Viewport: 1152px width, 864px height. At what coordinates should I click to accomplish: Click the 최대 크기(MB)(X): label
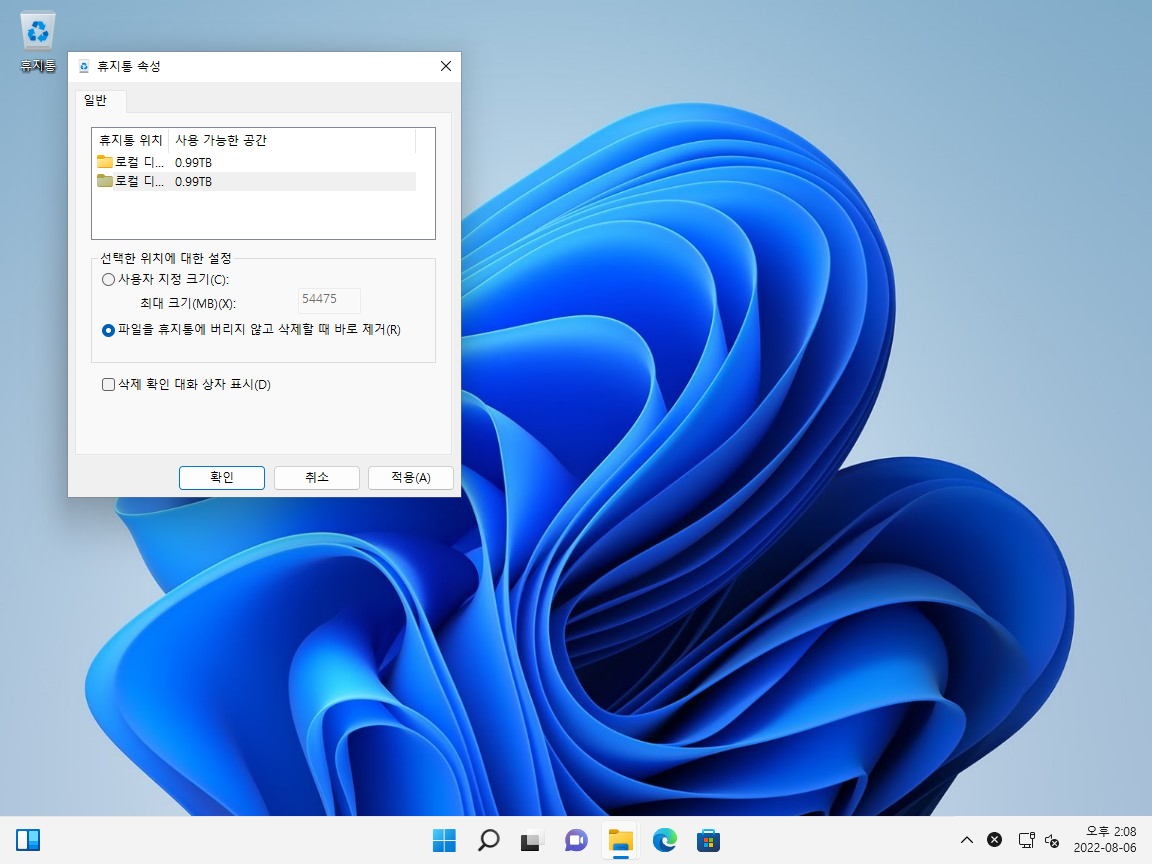coord(188,303)
